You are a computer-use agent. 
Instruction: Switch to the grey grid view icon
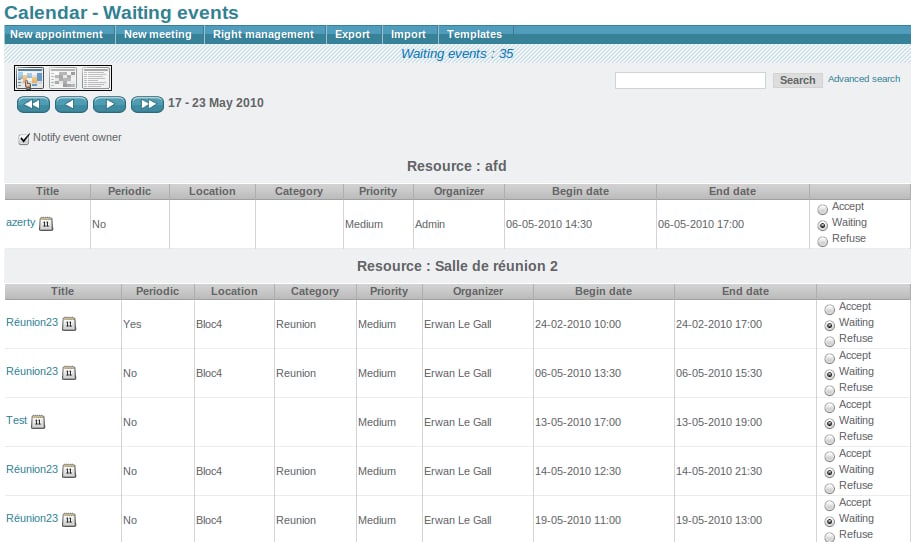63,78
